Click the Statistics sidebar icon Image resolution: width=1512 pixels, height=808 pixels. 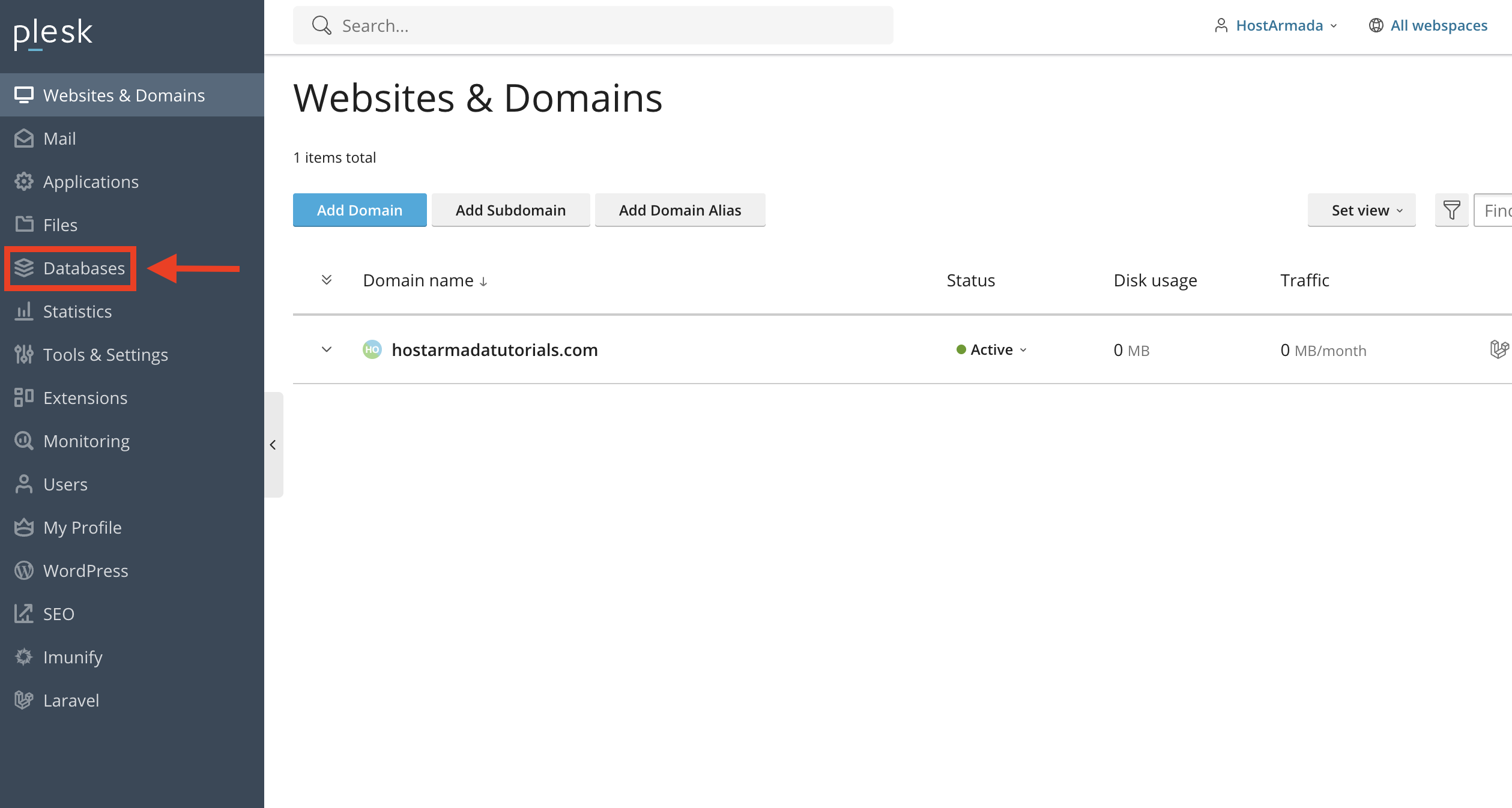tap(24, 312)
